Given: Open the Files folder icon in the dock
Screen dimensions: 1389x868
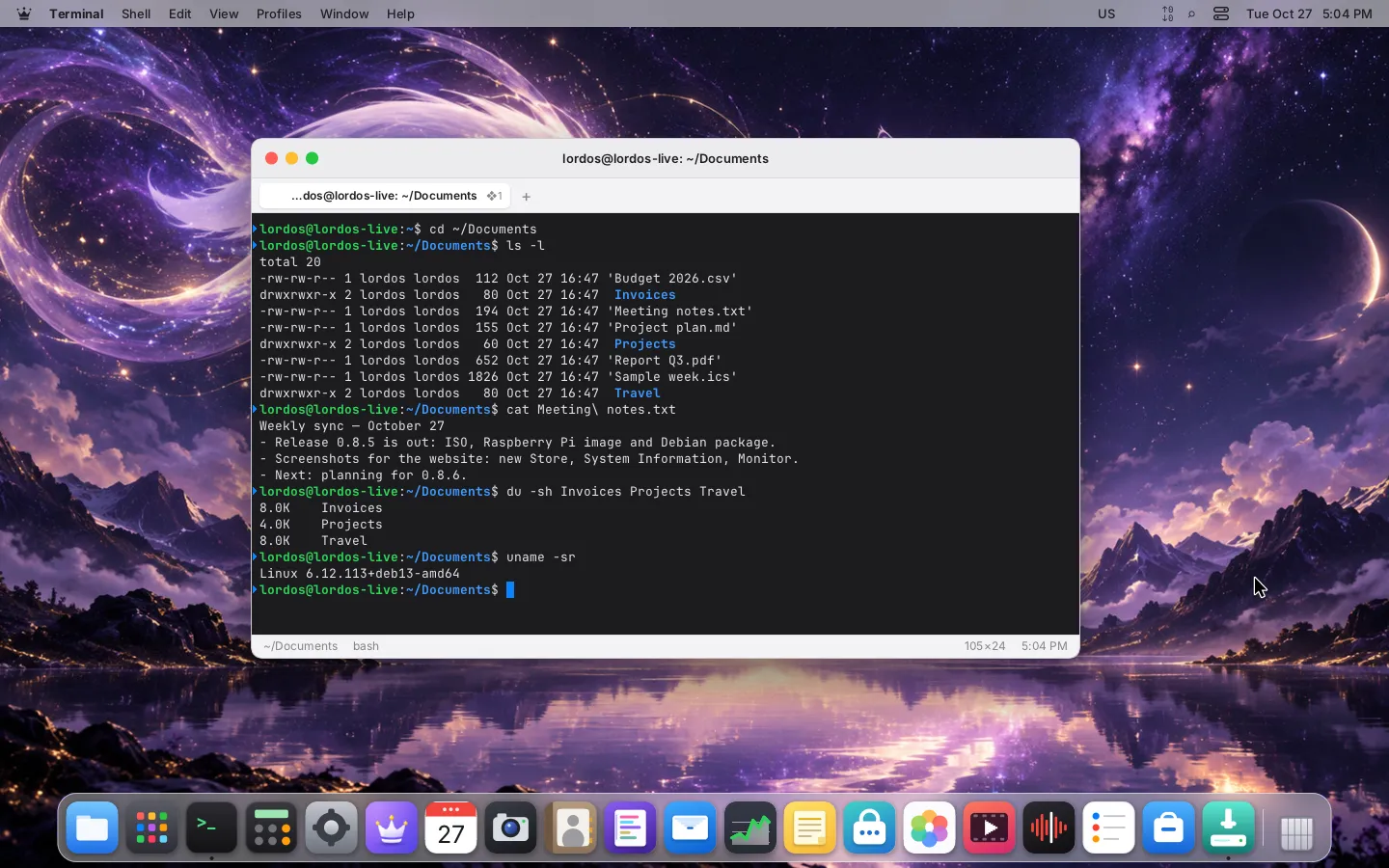Looking at the screenshot, I should [x=93, y=827].
